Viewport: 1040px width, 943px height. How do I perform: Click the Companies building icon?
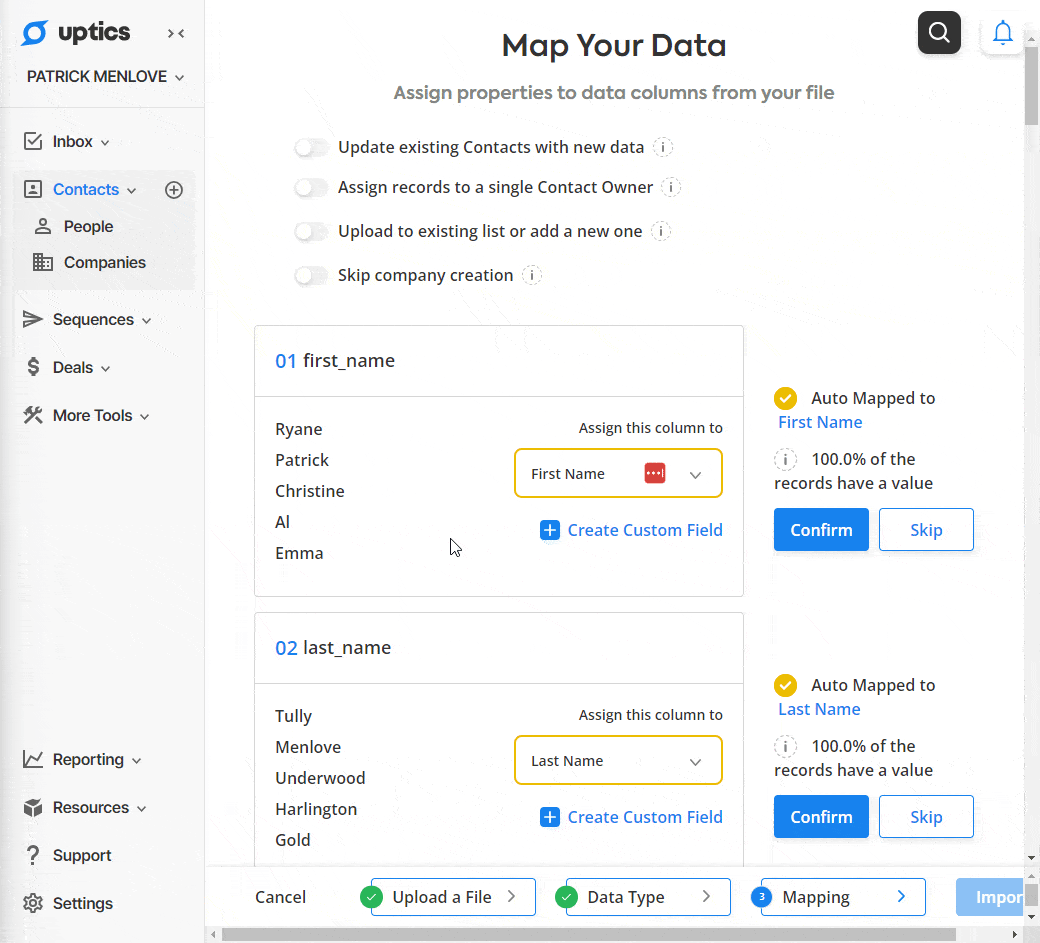tap(42, 262)
